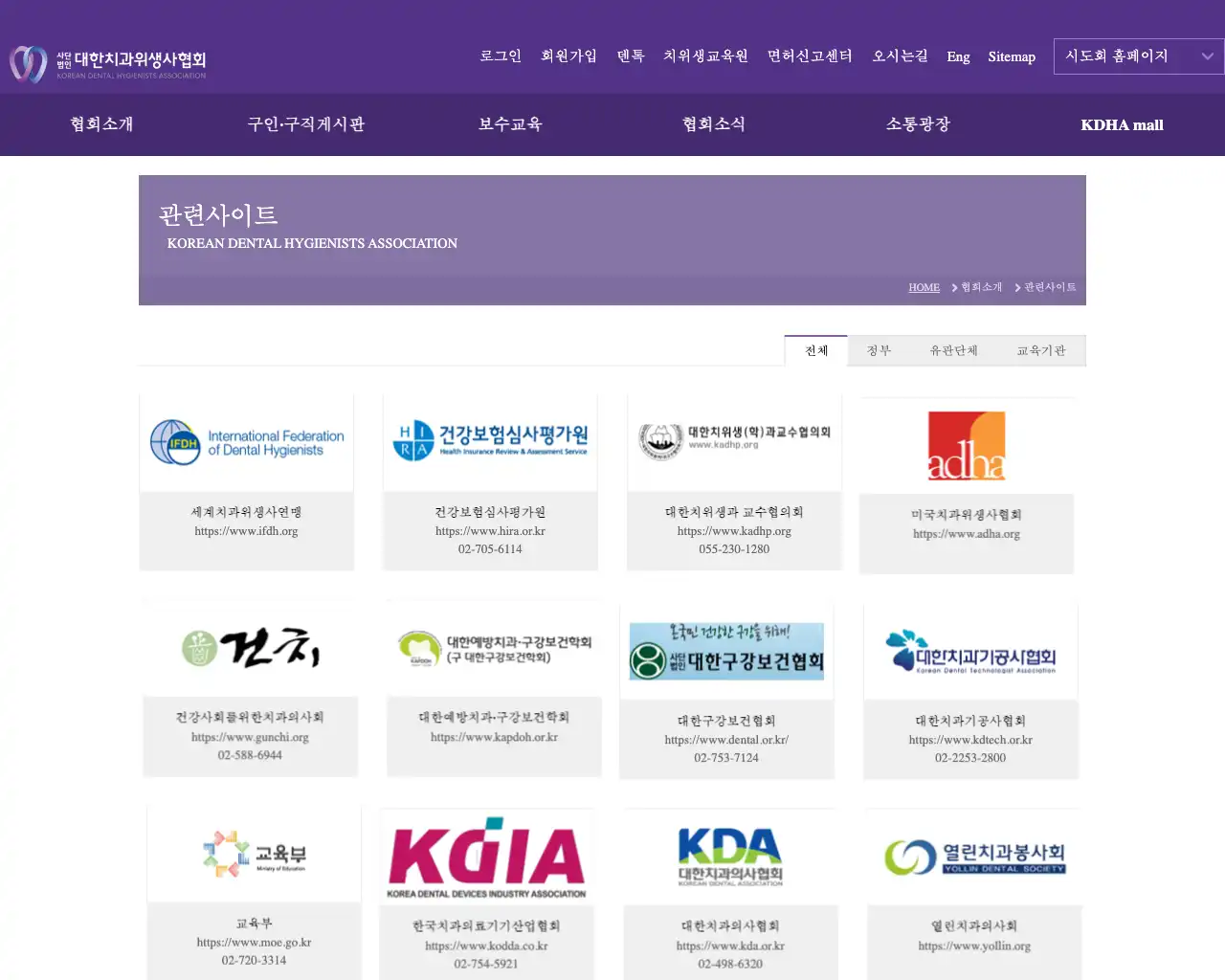
Task: Select the 교육부 Ministry of Education logo
Action: coord(254,853)
